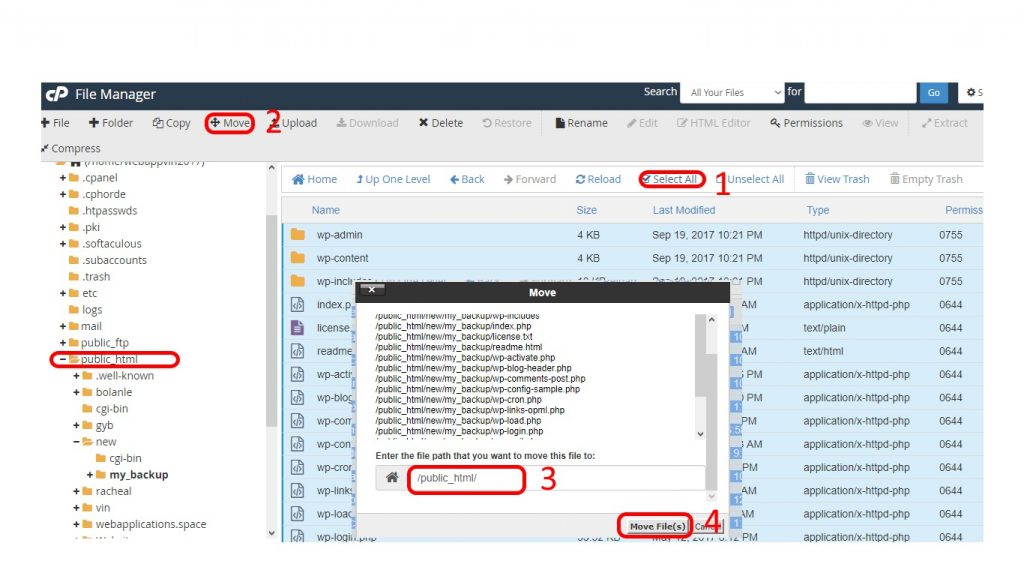1024x576 pixels.
Task: Click Empty Trash
Action: [x=926, y=179]
